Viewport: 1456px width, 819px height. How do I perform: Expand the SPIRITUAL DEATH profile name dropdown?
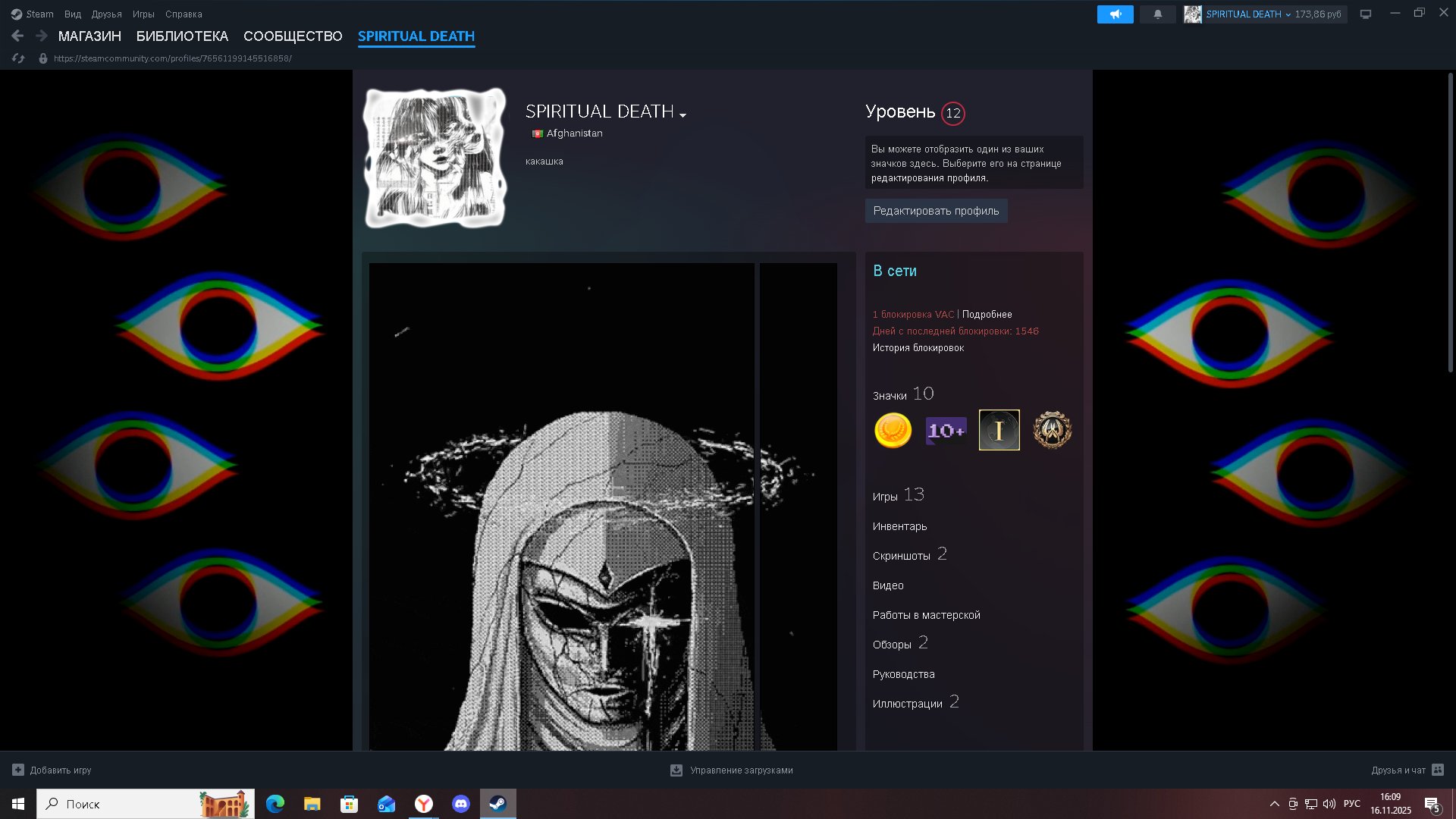tap(683, 115)
